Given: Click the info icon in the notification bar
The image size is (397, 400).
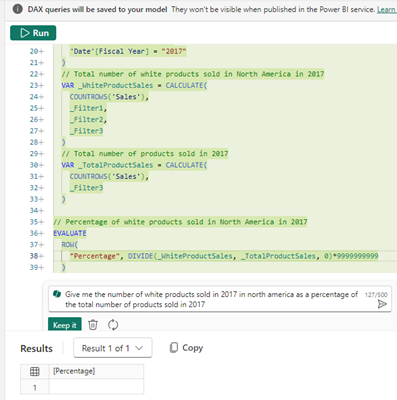Looking at the screenshot, I should point(18,9).
